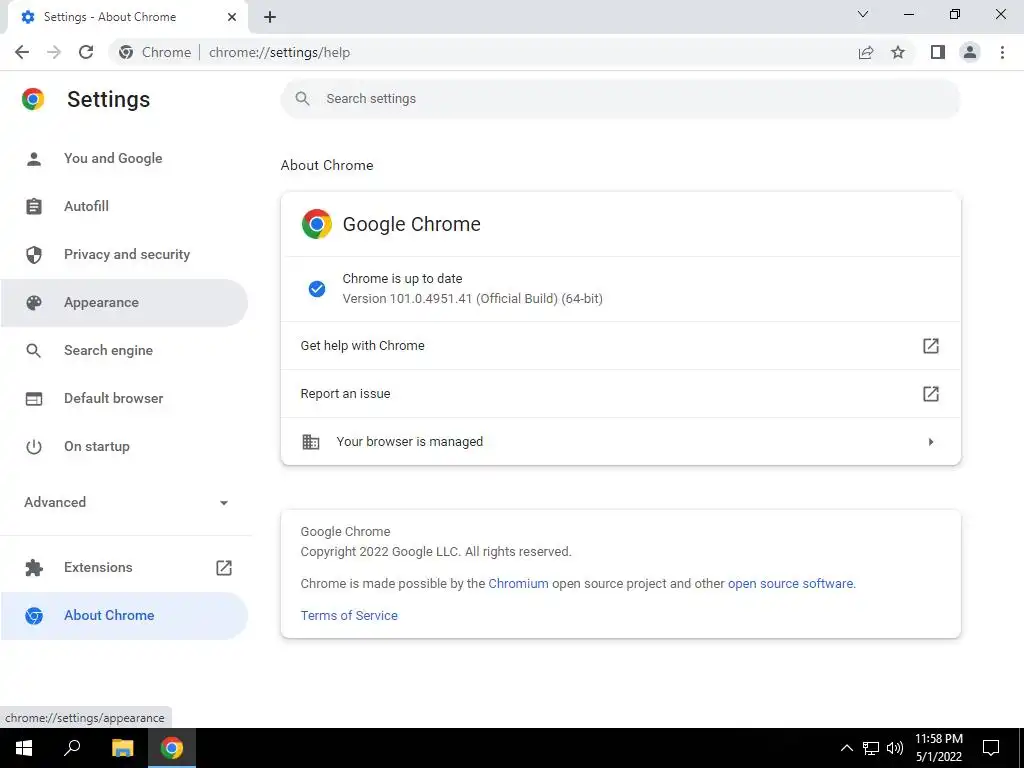Click the magnifier icon in Search settings

pos(302,99)
